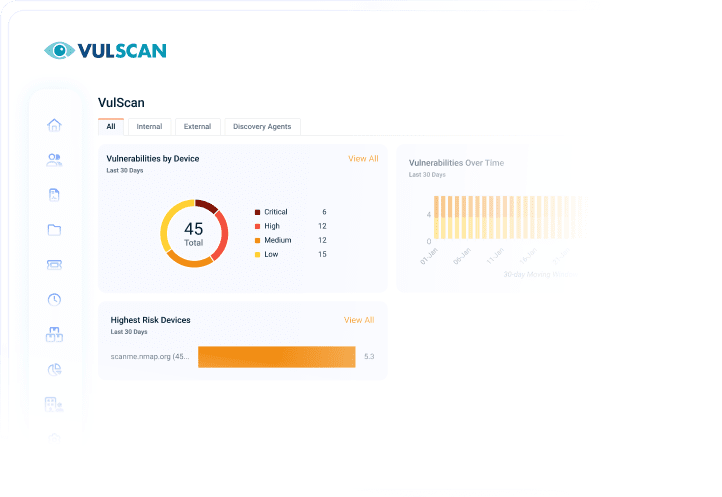Switch to the External tab
This screenshot has height=497, width=722.
pos(198,127)
